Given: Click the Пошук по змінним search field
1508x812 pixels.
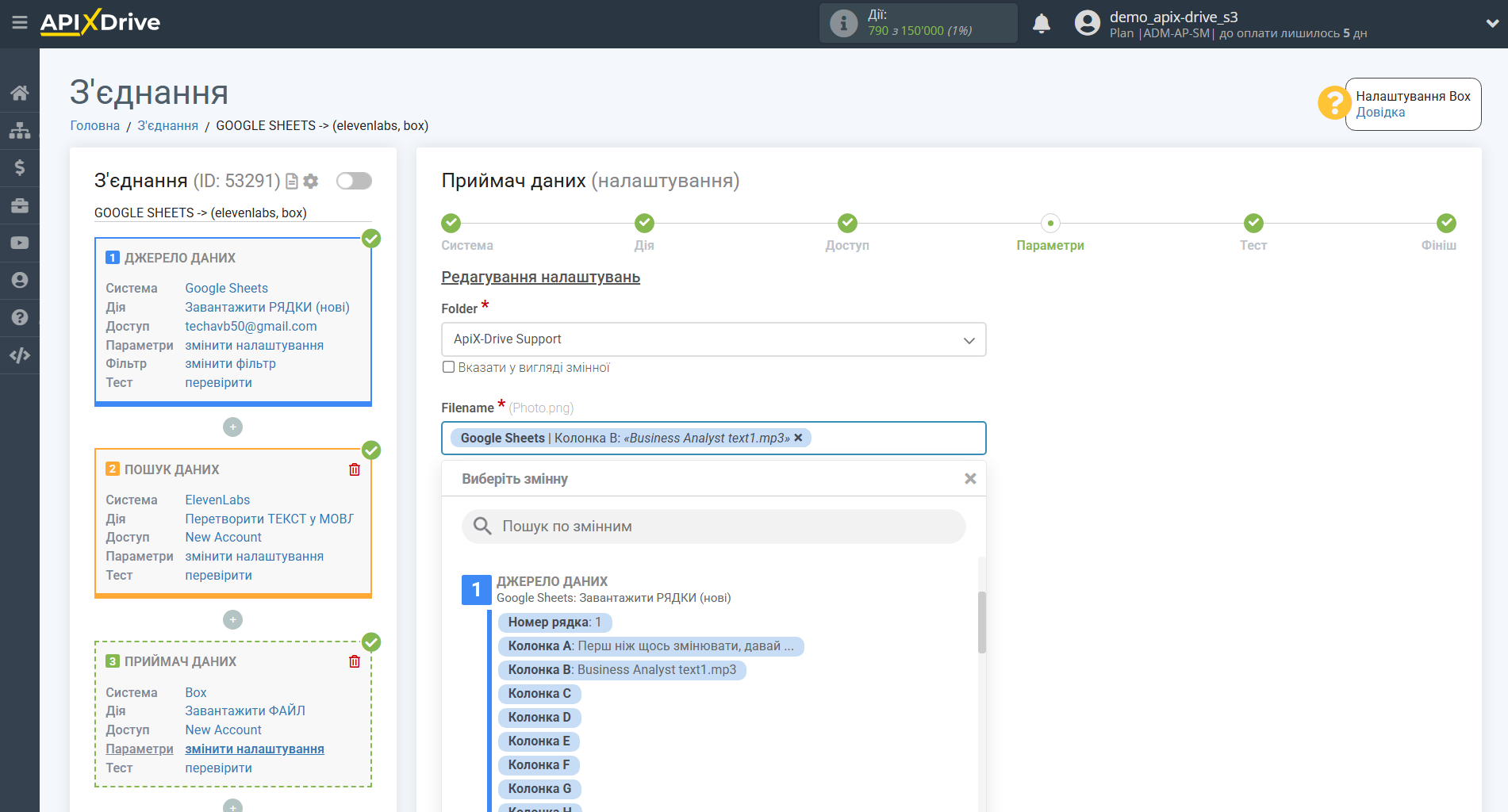Looking at the screenshot, I should click(712, 526).
